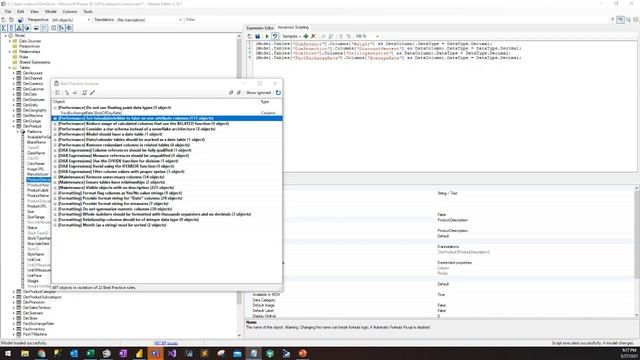Toggle display of hierarchies in the model tree
Screen dimensions: 640x360
click(19, 28)
